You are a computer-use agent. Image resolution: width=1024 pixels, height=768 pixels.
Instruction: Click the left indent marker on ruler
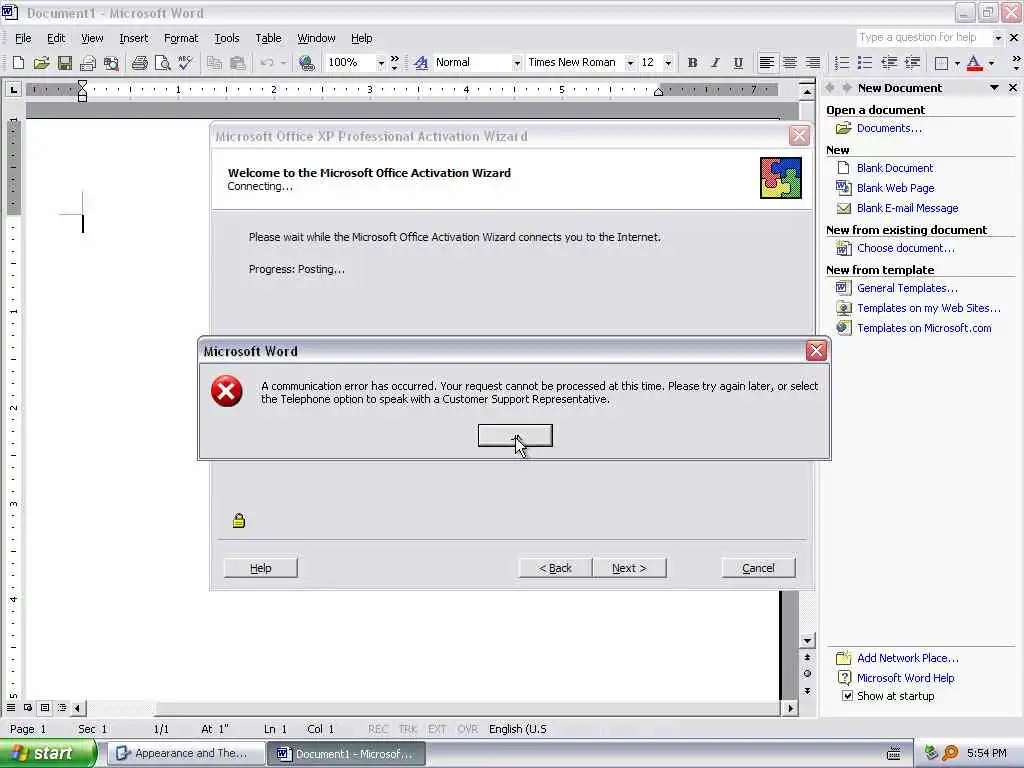coord(82,95)
